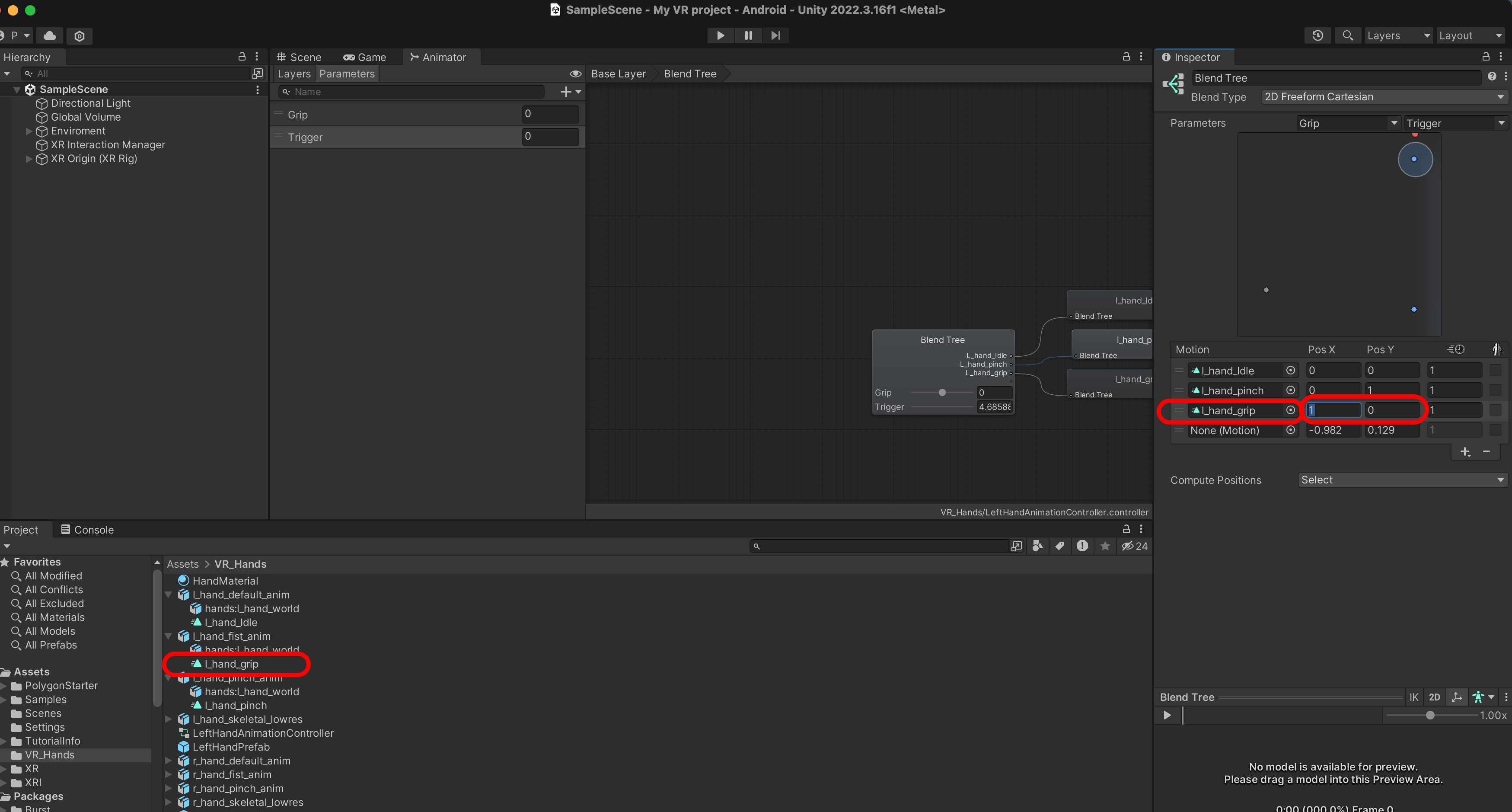Toggle parameters panel eye visibility

[x=575, y=74]
